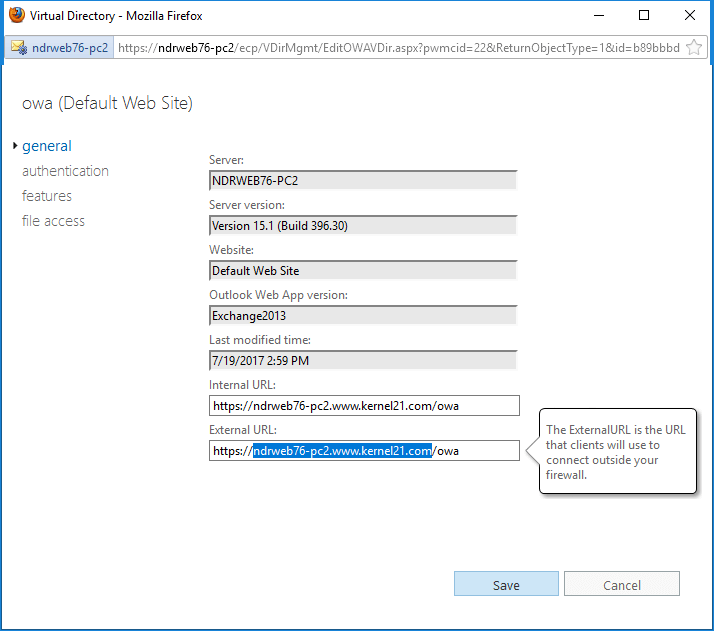This screenshot has height=631, width=714.
Task: Click the Internal URL label
Action: point(242,385)
